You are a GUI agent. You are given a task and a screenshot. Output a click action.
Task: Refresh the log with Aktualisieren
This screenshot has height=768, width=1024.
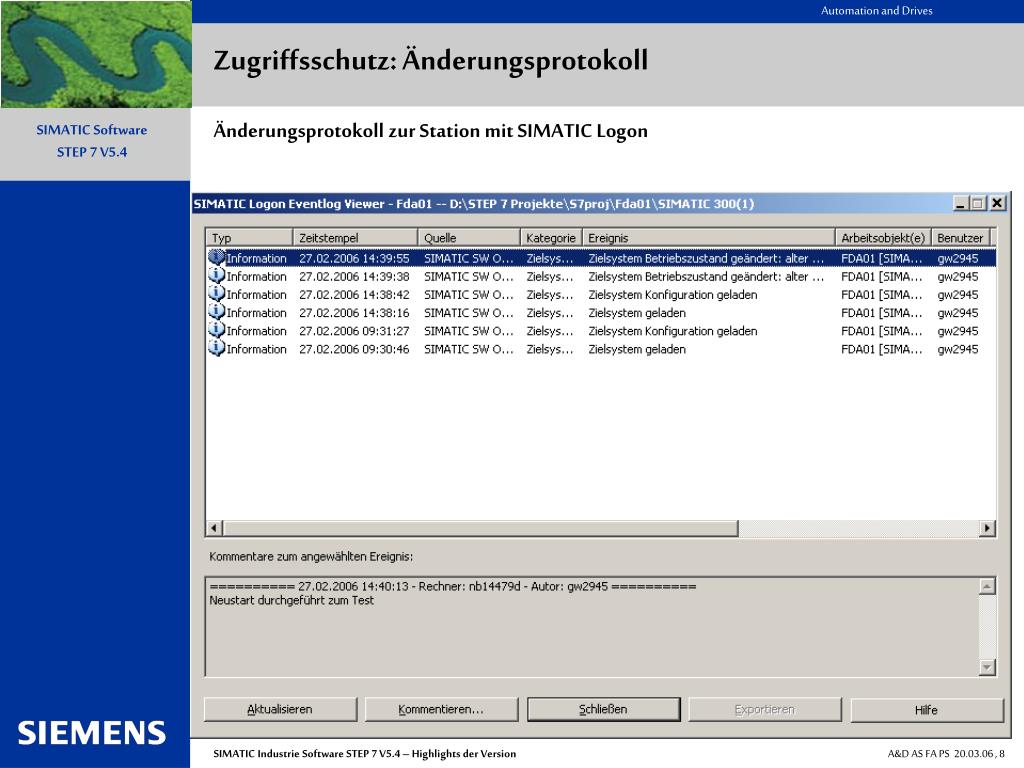pos(280,709)
